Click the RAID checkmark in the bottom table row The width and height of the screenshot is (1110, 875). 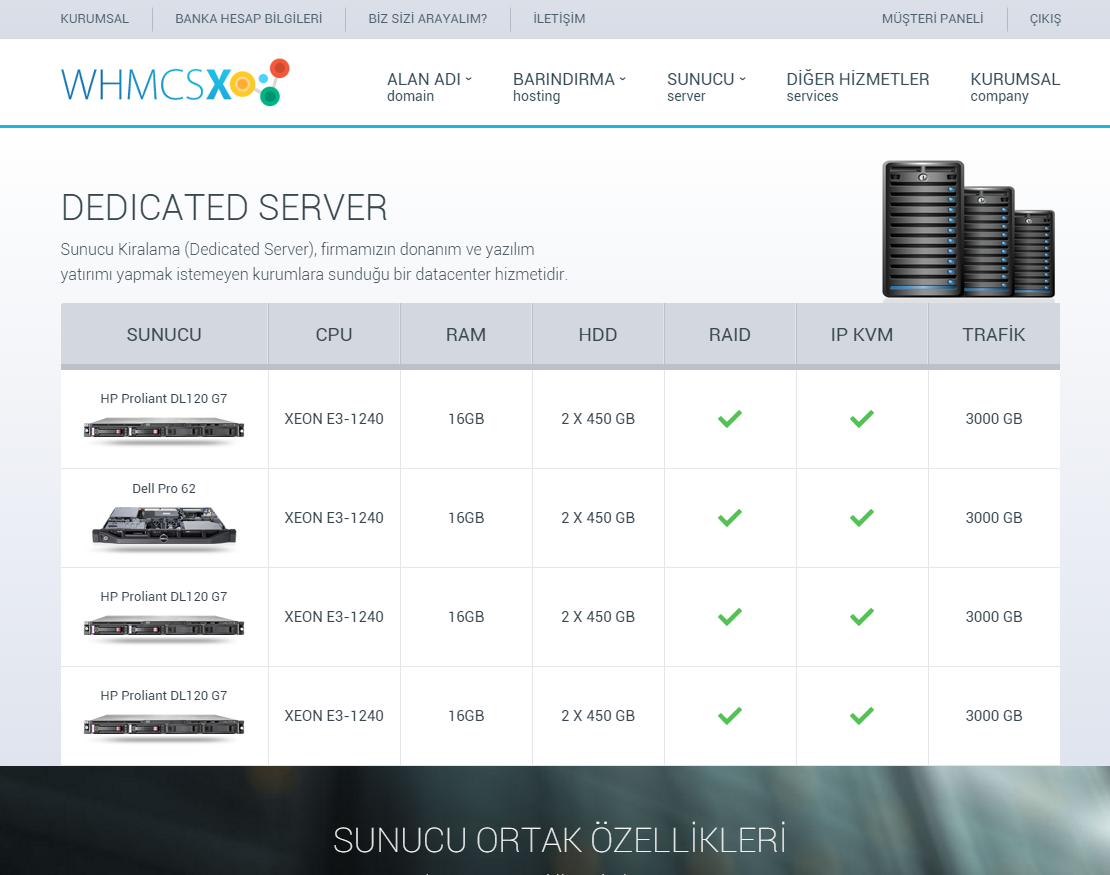coord(730,716)
